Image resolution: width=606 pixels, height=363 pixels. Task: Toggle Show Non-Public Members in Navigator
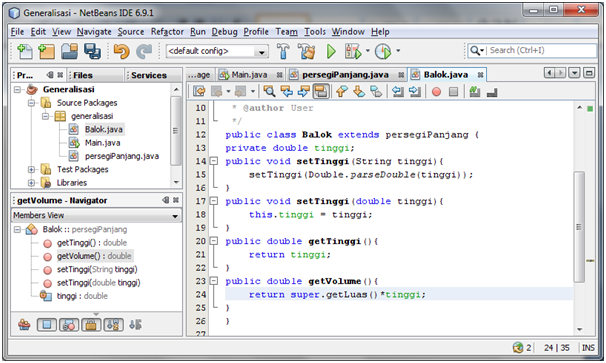91,325
